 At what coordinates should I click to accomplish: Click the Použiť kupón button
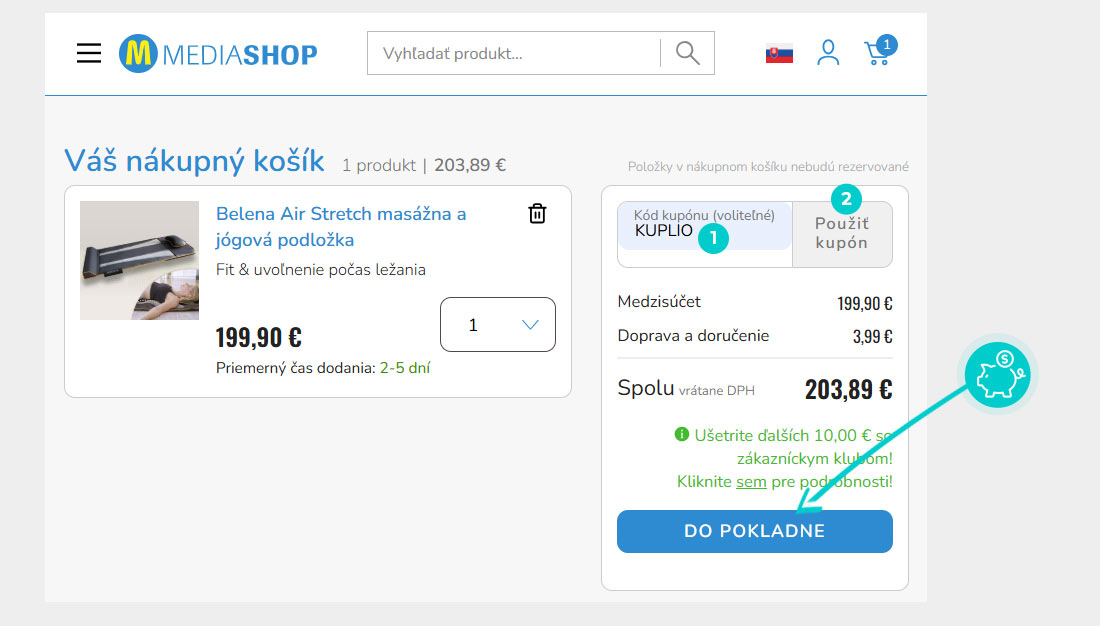pos(842,234)
